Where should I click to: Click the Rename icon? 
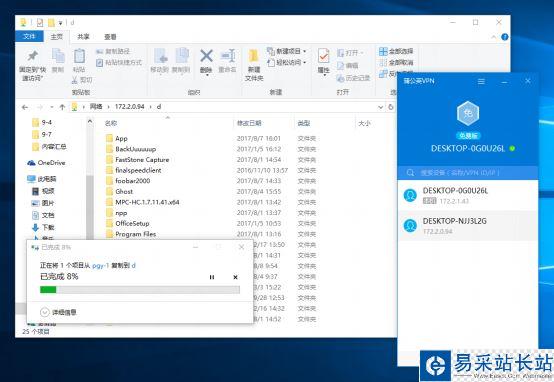228,56
